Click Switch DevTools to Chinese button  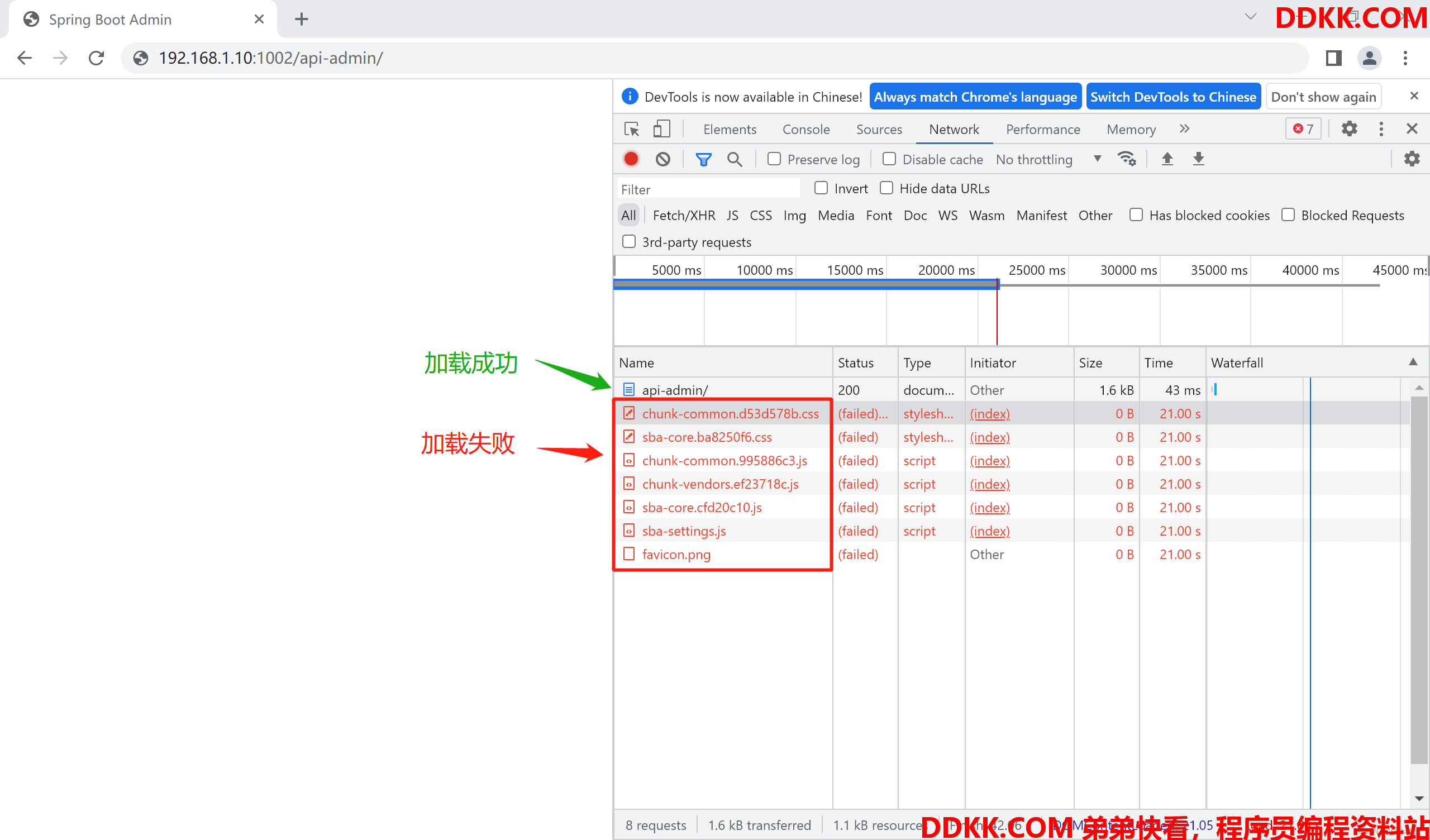(1173, 97)
